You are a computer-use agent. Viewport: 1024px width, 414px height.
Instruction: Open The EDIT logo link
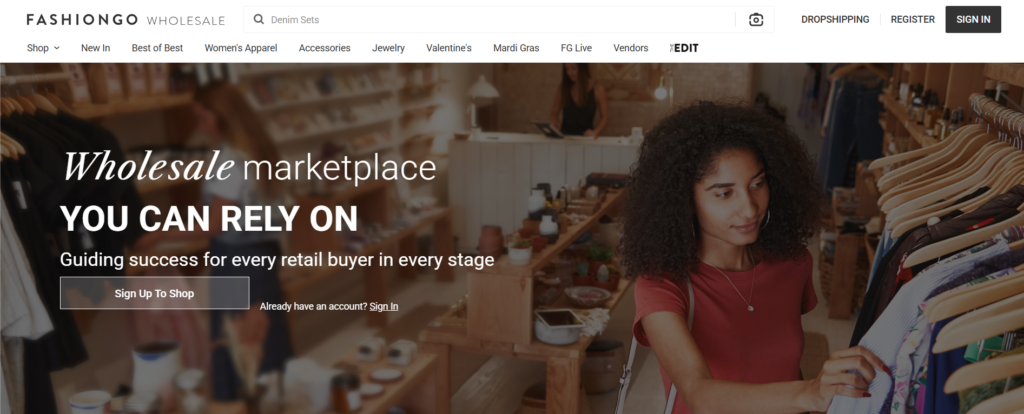pyautogui.click(x=684, y=48)
